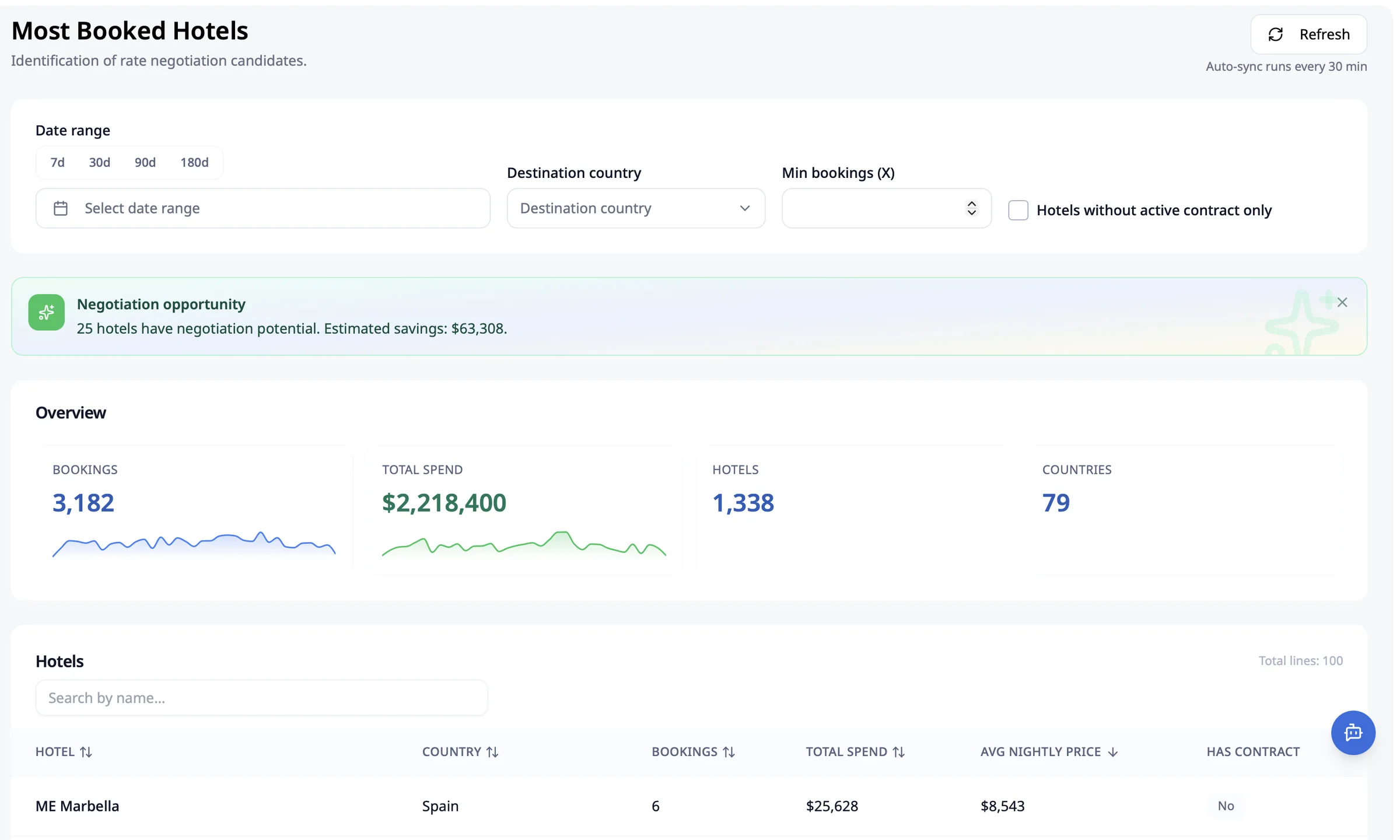Image resolution: width=1400 pixels, height=840 pixels.
Task: Click the Has Contract column header
Action: [x=1253, y=752]
